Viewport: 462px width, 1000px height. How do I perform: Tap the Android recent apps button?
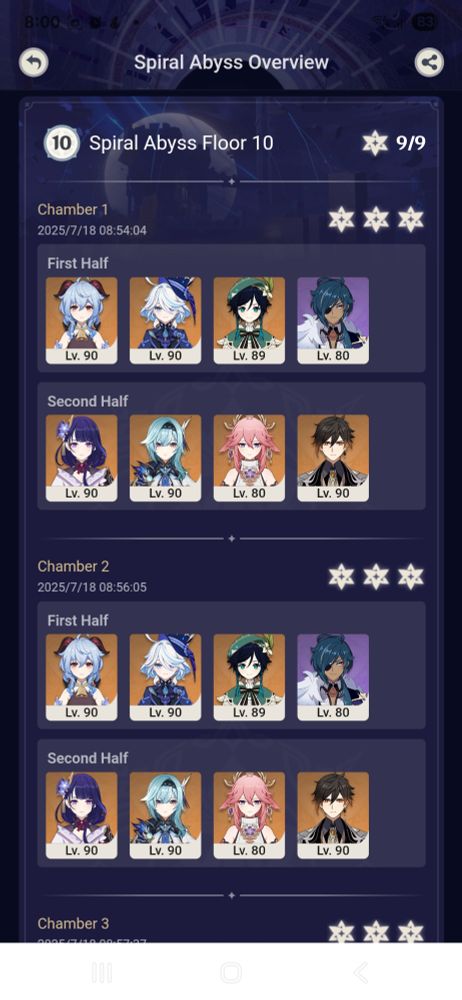tap(101, 973)
